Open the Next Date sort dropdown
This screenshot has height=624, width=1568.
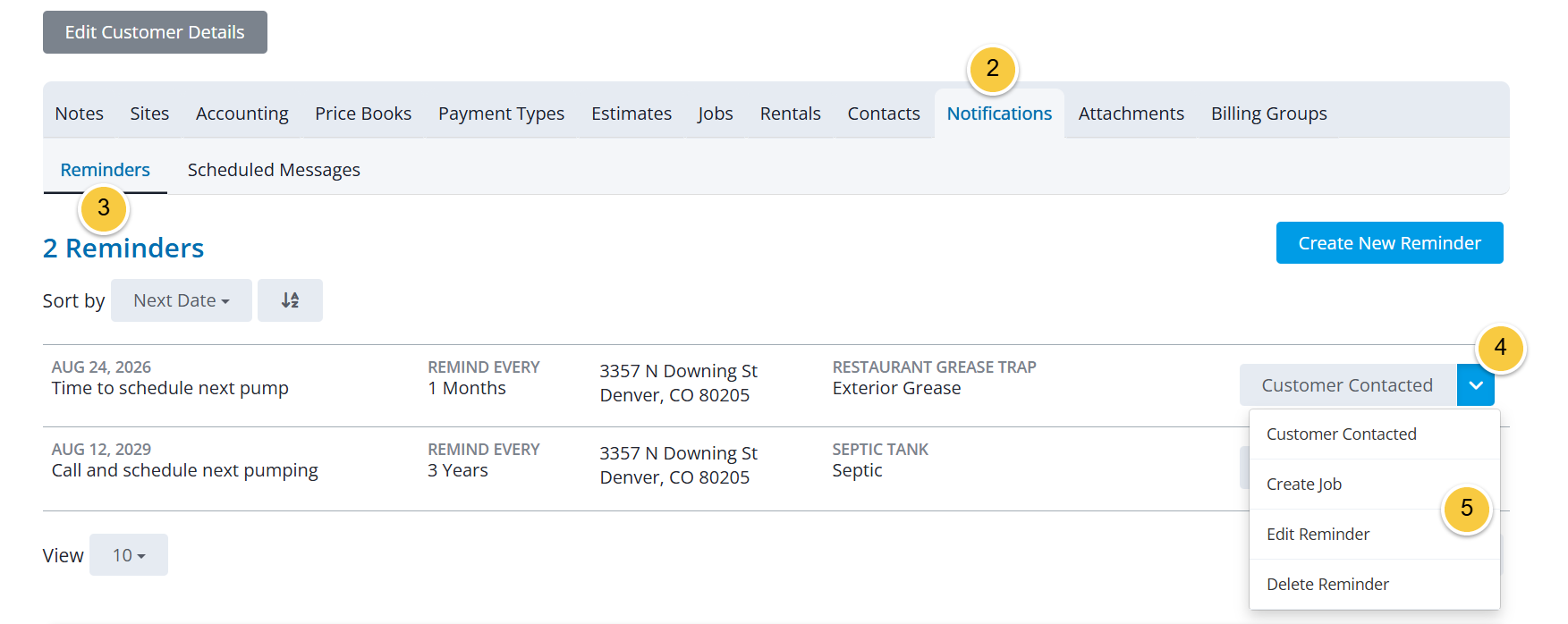pyautogui.click(x=182, y=300)
